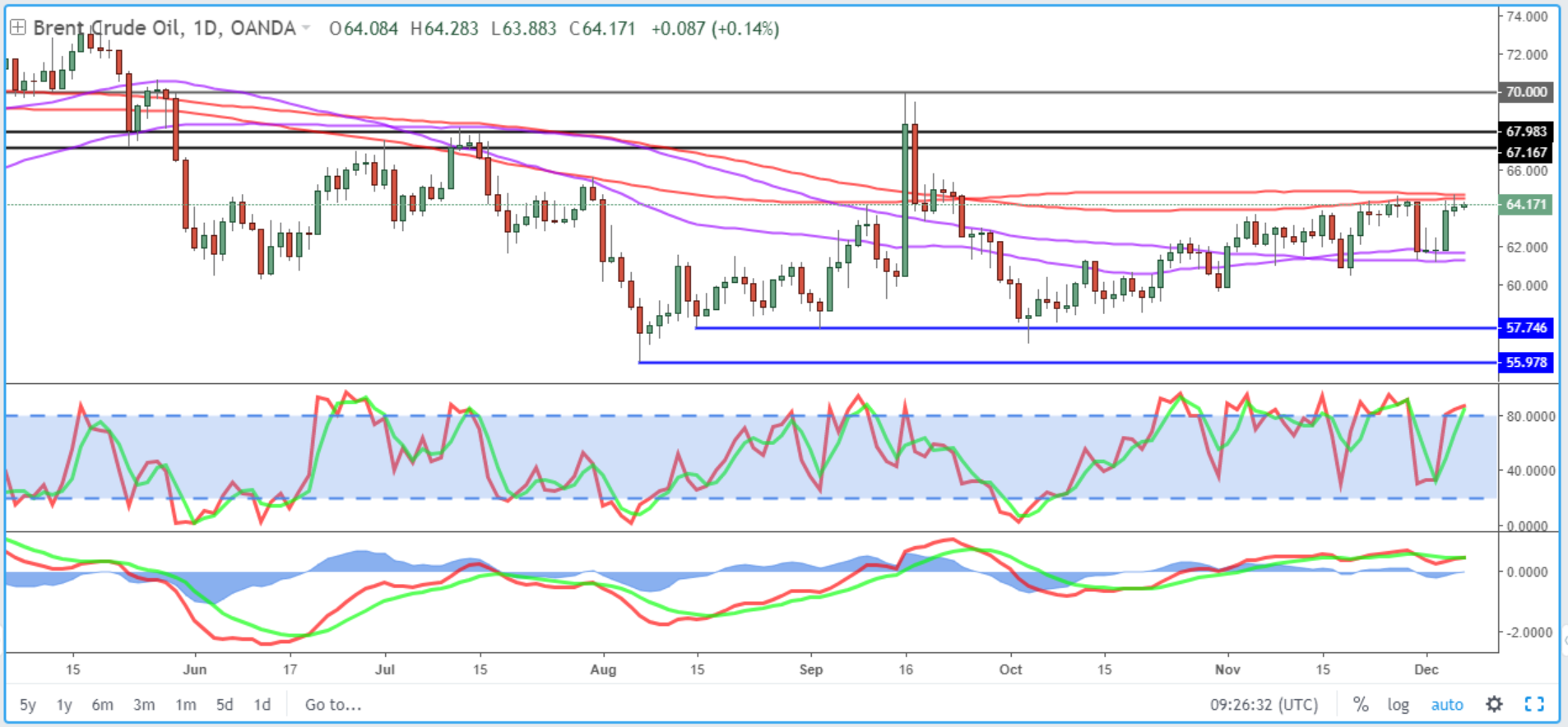
Task: Toggle log scale mode
Action: tap(1398, 705)
